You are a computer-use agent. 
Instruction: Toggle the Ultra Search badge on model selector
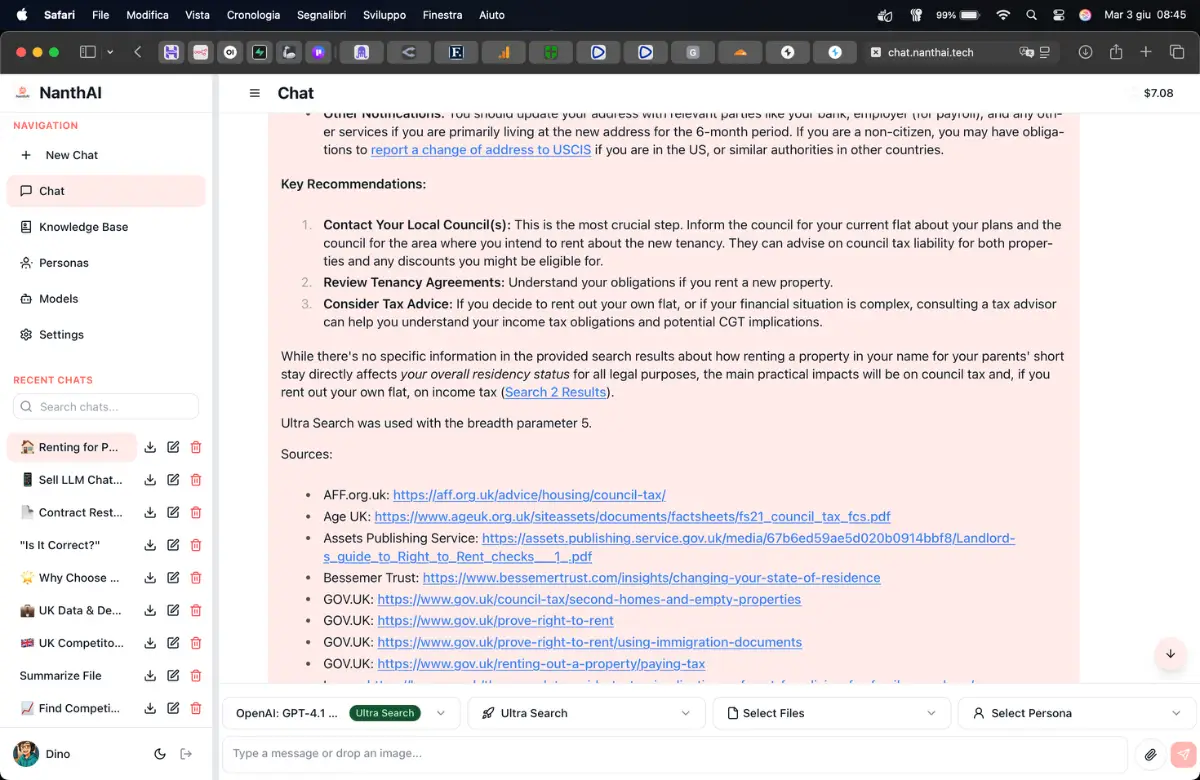click(x=385, y=713)
